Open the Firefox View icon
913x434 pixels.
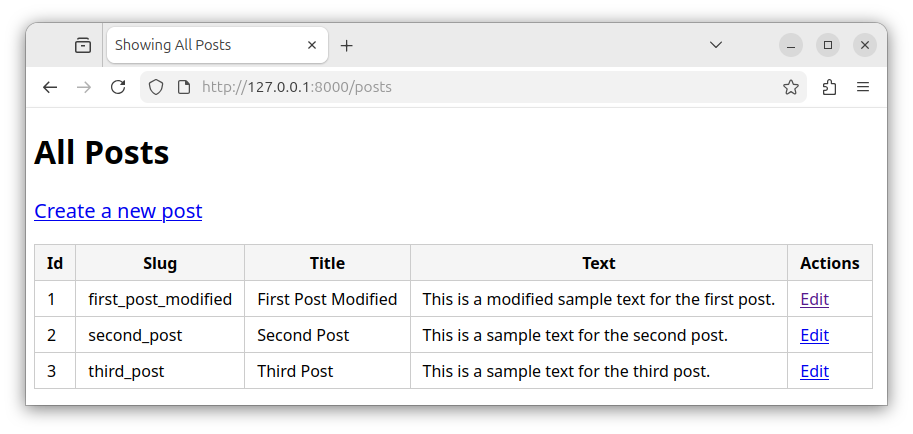pos(83,45)
